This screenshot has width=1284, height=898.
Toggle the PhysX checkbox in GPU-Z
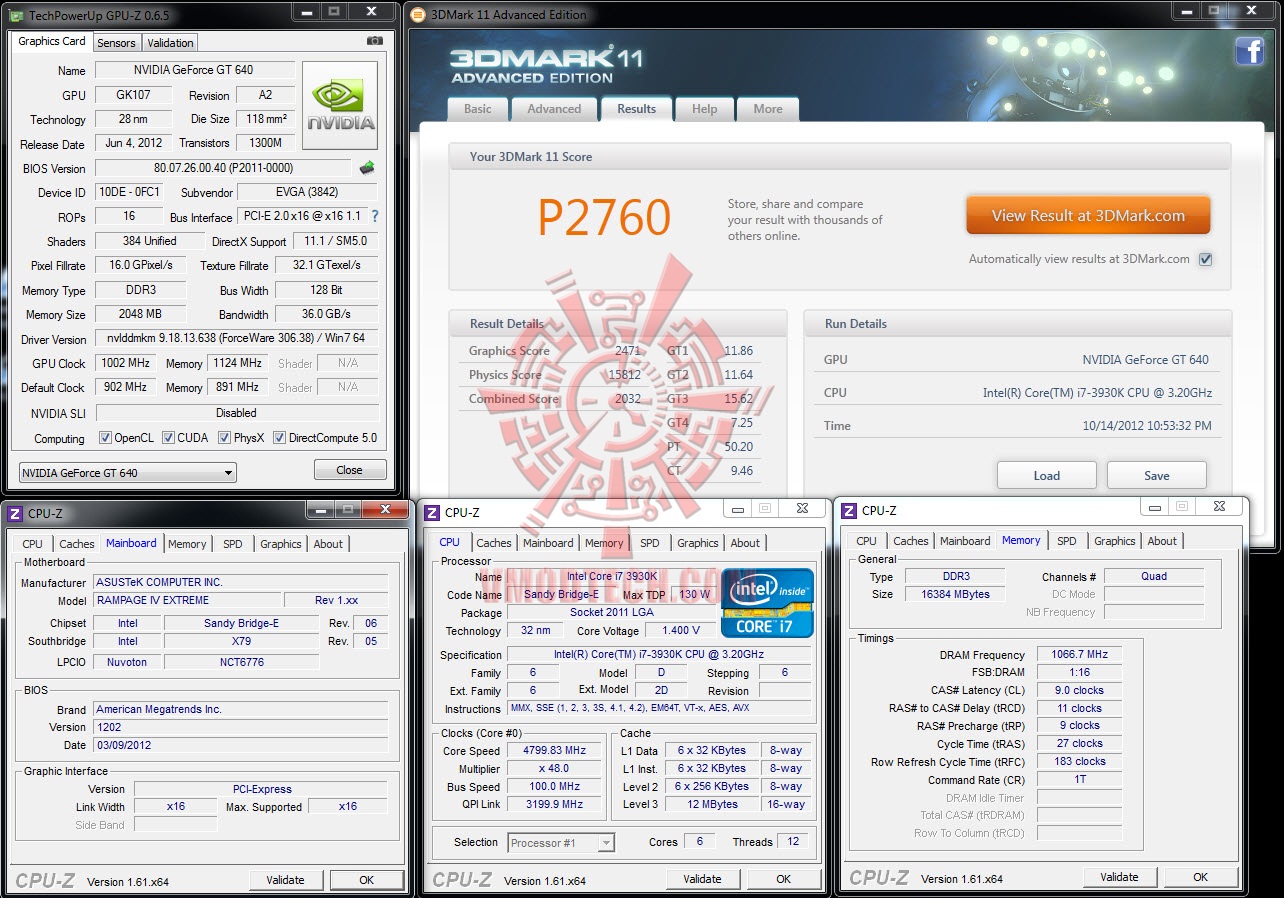tap(224, 438)
